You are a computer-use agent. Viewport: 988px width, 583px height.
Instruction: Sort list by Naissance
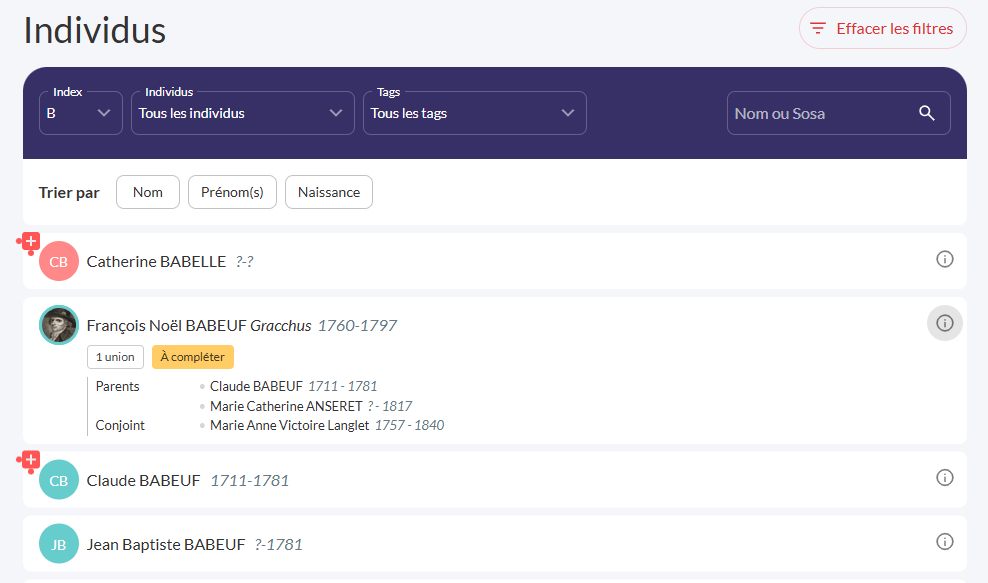[x=329, y=192]
